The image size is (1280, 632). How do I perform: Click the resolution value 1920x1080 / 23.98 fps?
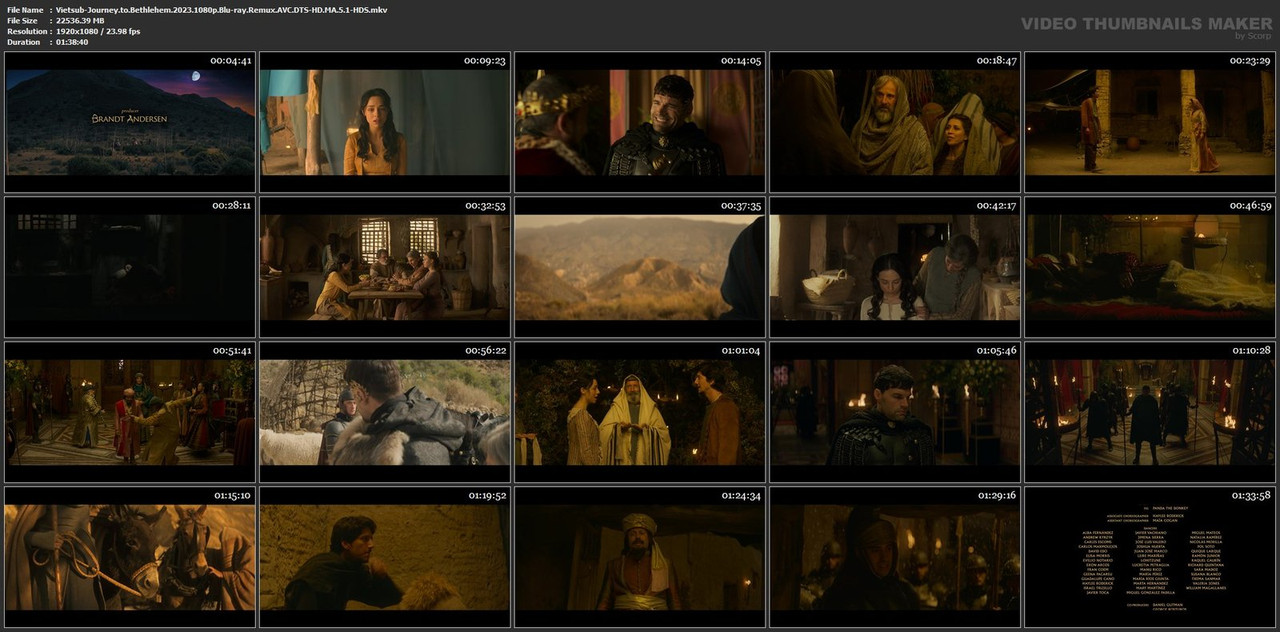coord(97,32)
